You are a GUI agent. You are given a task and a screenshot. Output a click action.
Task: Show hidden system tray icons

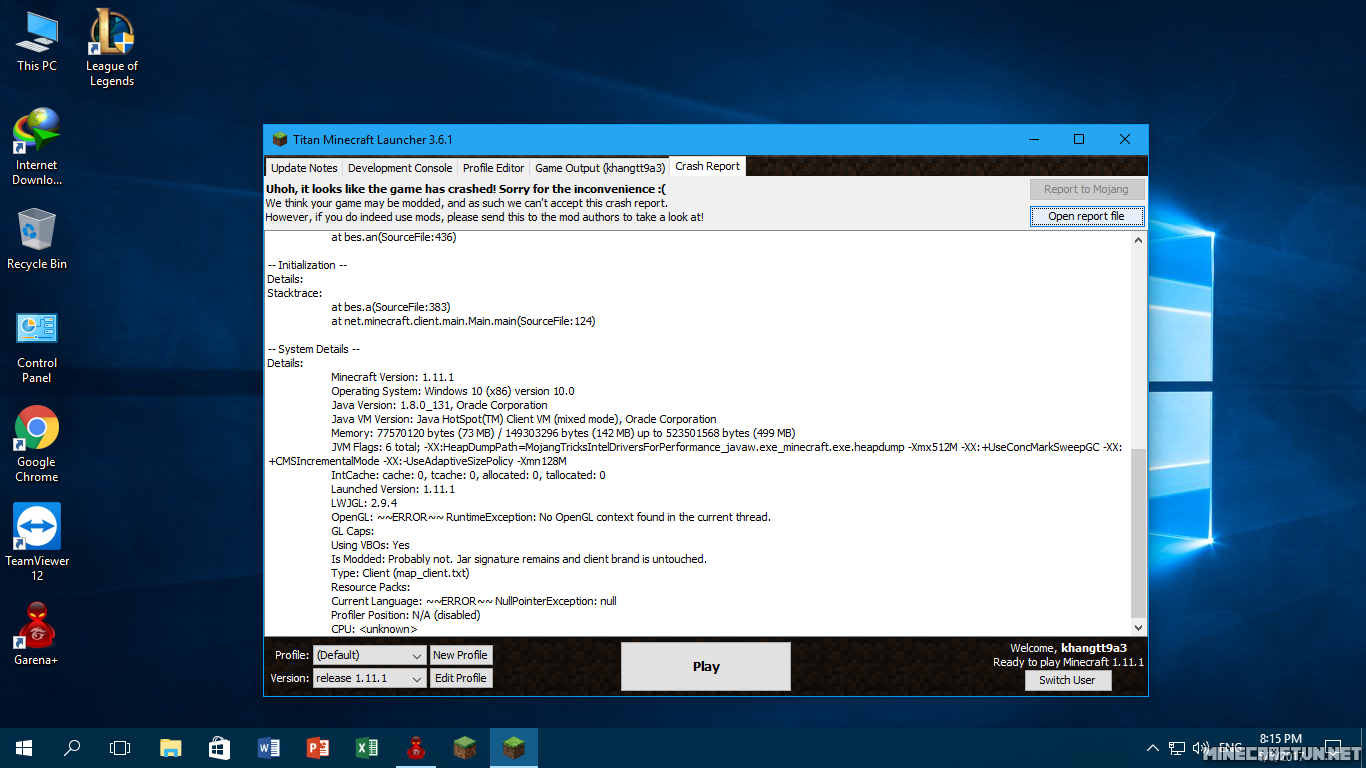click(1153, 748)
